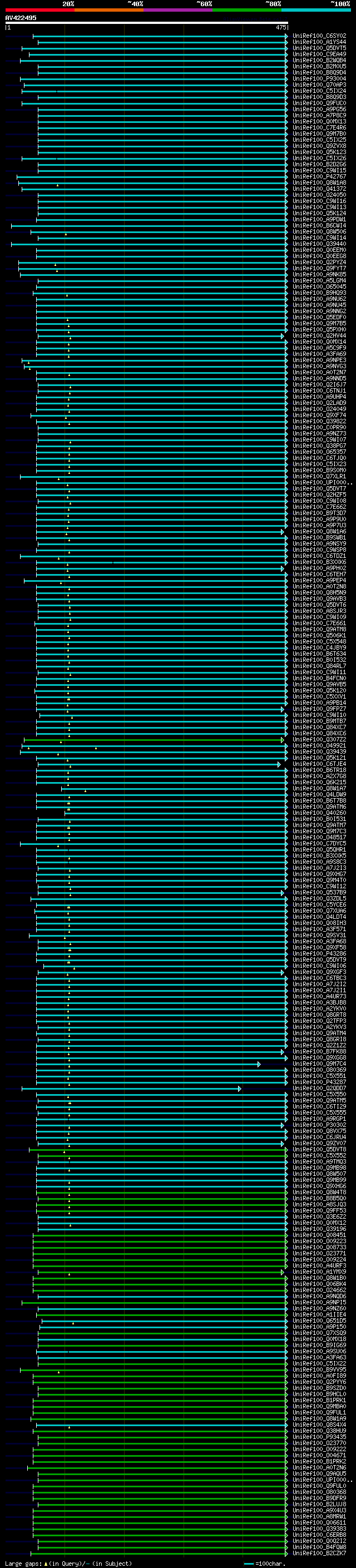This screenshot has height=1568, width=356.
Task: Click hit label UniRef100_Q3ZDL5
Action: point(319,898)
